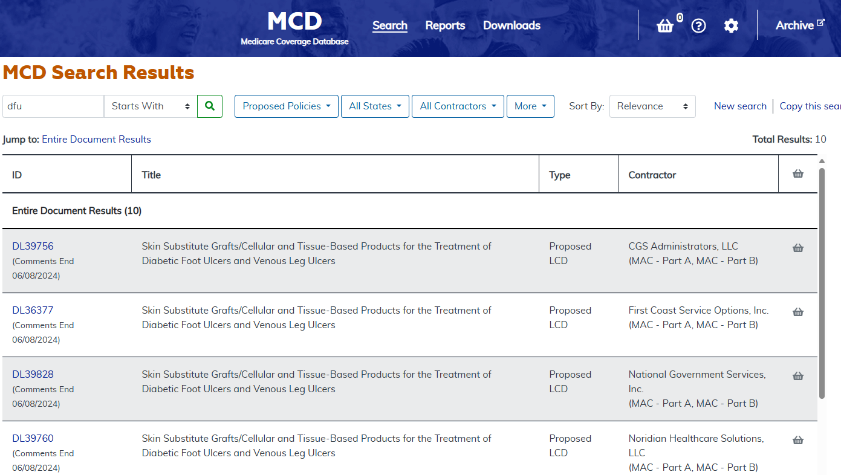Add DL39760 to basket
The width and height of the screenshot is (841, 475).
pos(798,440)
